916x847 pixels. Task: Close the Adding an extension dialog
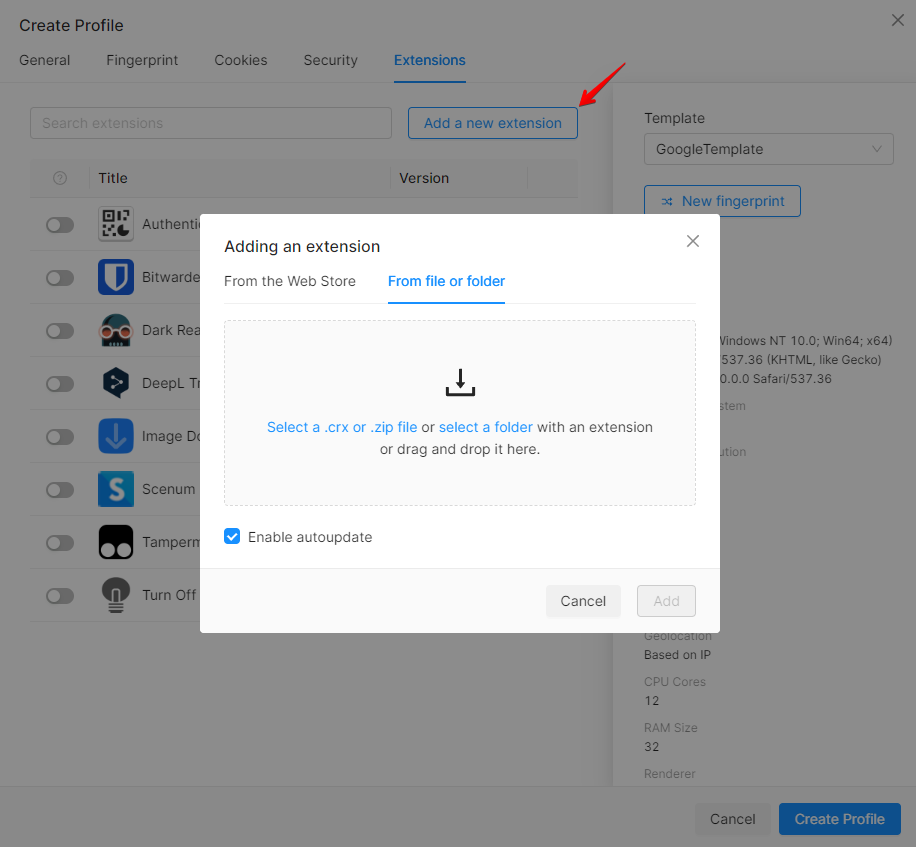(x=693, y=241)
